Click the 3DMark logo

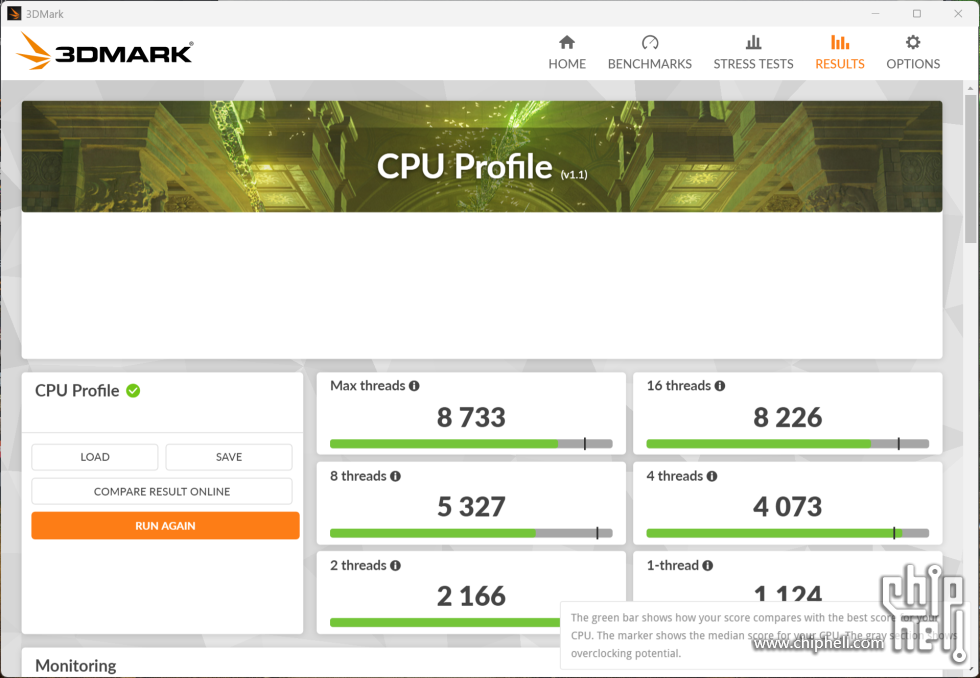105,51
